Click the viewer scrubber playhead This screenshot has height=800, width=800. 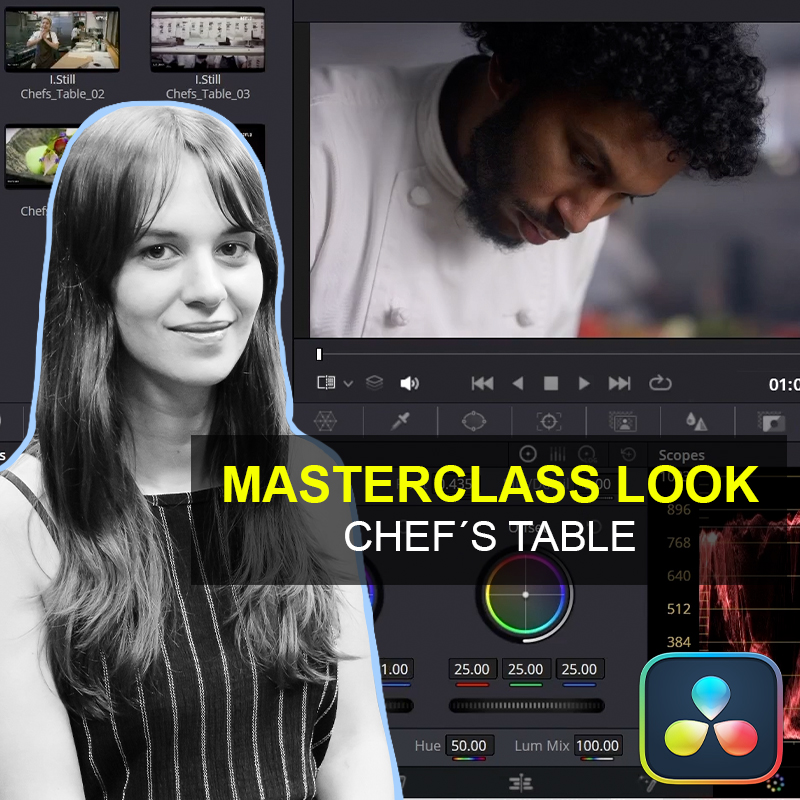coord(319,354)
